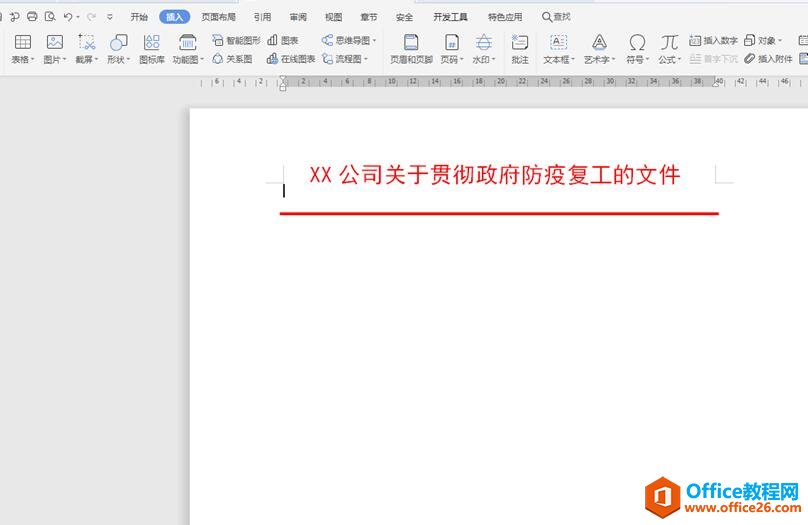Click the print icon in quick access toolbar
This screenshot has width=808, height=525.
click(33, 17)
